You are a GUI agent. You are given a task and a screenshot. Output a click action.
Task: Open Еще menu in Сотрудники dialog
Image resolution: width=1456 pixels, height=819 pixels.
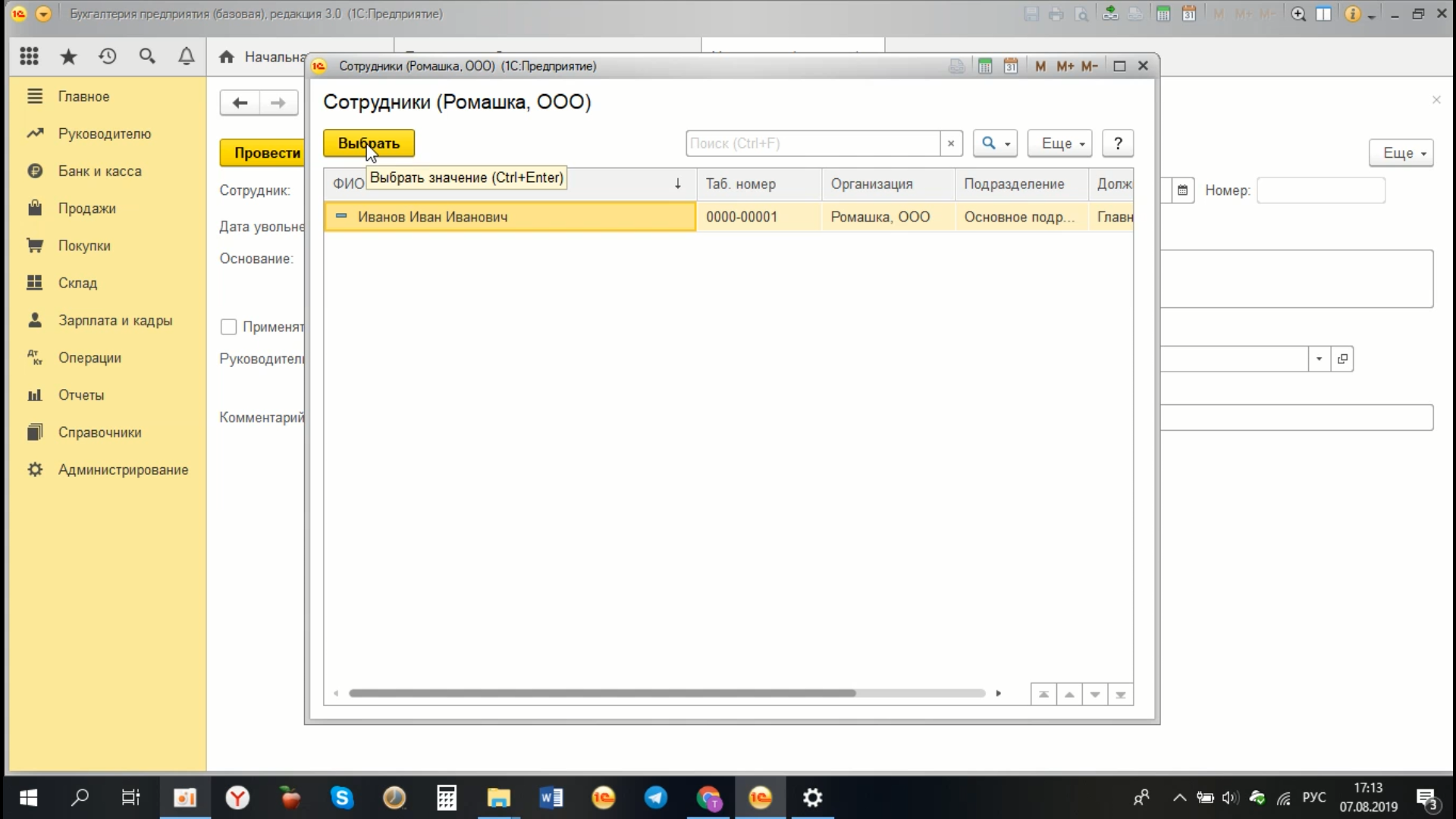[1059, 143]
